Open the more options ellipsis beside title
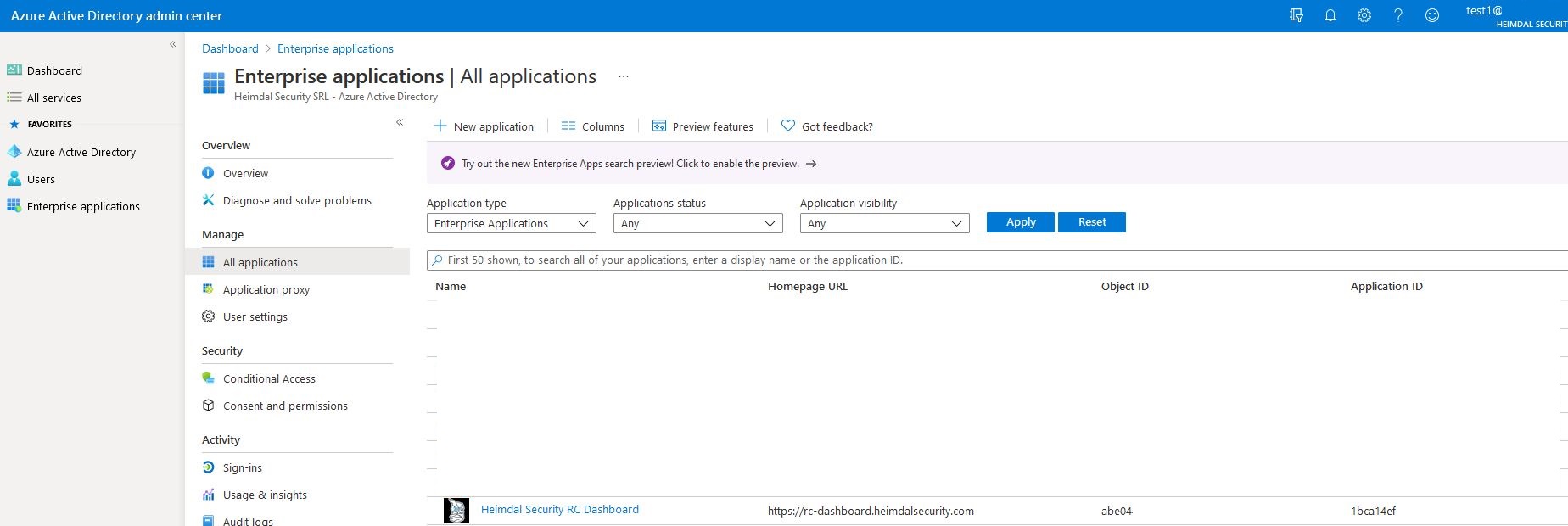 [x=624, y=76]
